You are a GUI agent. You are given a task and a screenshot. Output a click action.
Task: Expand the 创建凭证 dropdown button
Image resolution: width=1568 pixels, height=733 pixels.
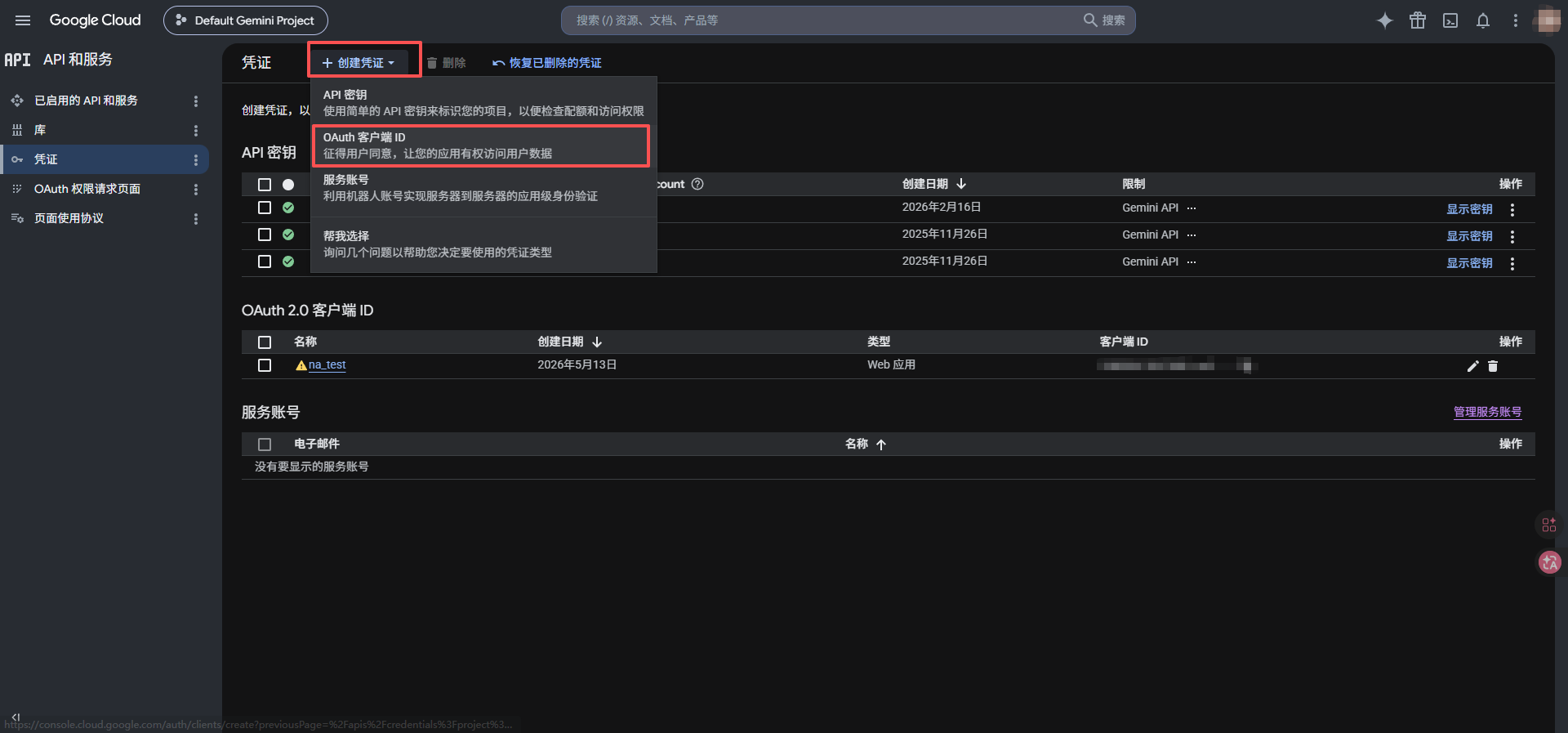point(359,63)
